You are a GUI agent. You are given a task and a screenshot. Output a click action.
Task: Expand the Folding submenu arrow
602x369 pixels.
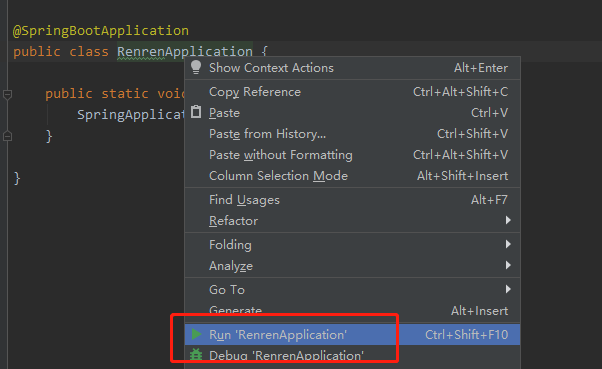pyautogui.click(x=508, y=244)
